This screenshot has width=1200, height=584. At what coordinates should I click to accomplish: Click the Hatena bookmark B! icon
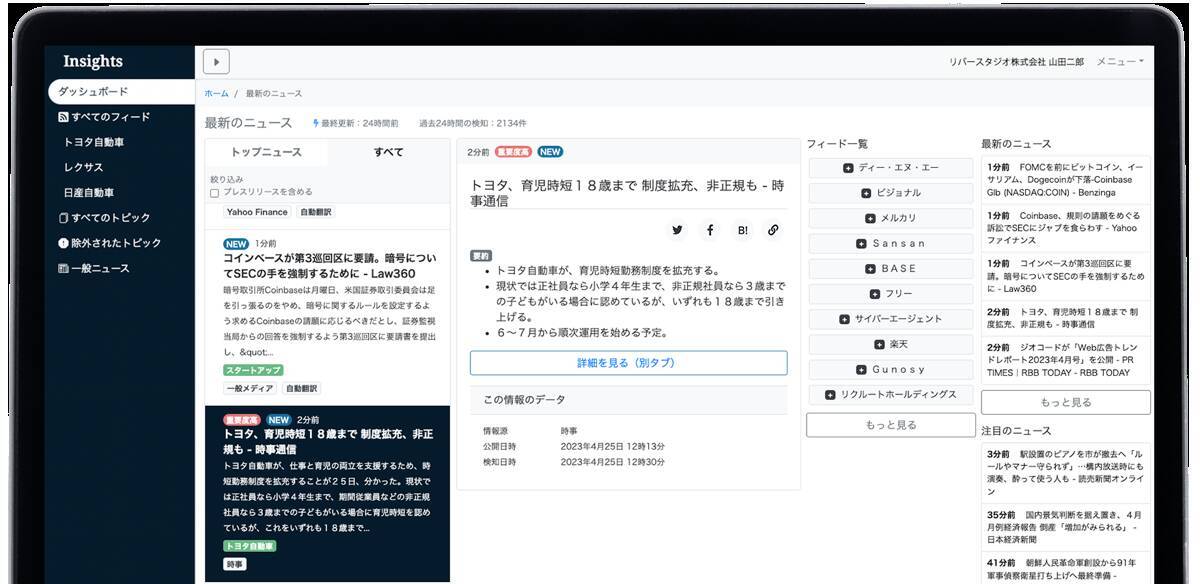[x=742, y=230]
